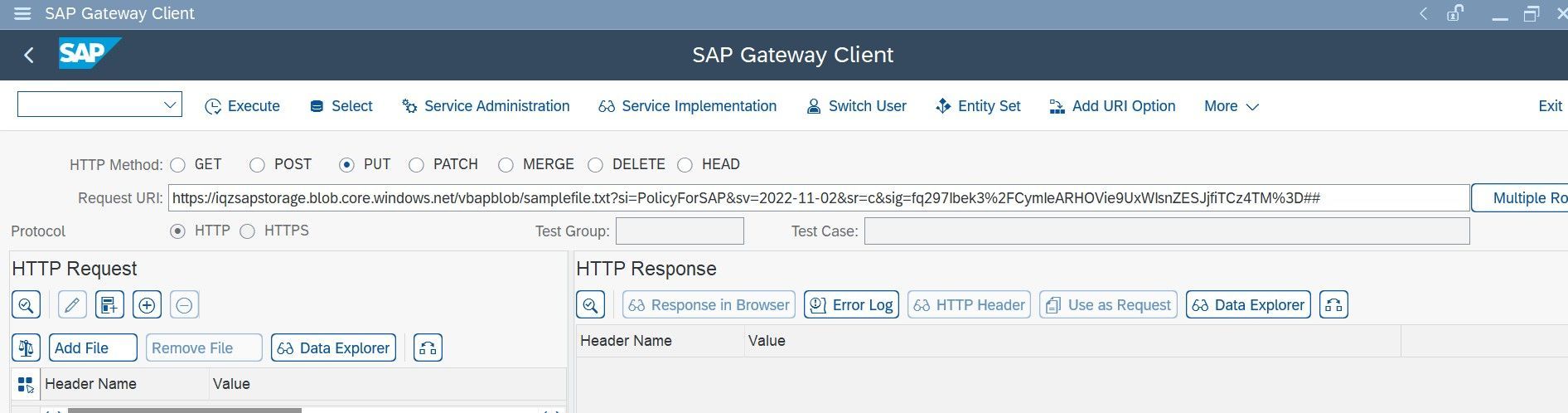
Task: Select the GET HTTP method
Action: point(177,165)
